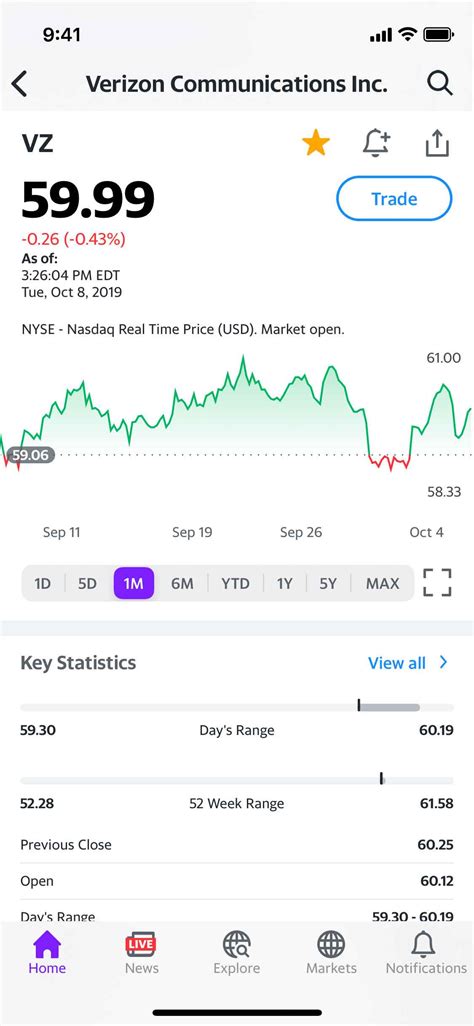Show the 5Y price history
Image resolution: width=474 pixels, height=1026 pixels.
coord(328,583)
